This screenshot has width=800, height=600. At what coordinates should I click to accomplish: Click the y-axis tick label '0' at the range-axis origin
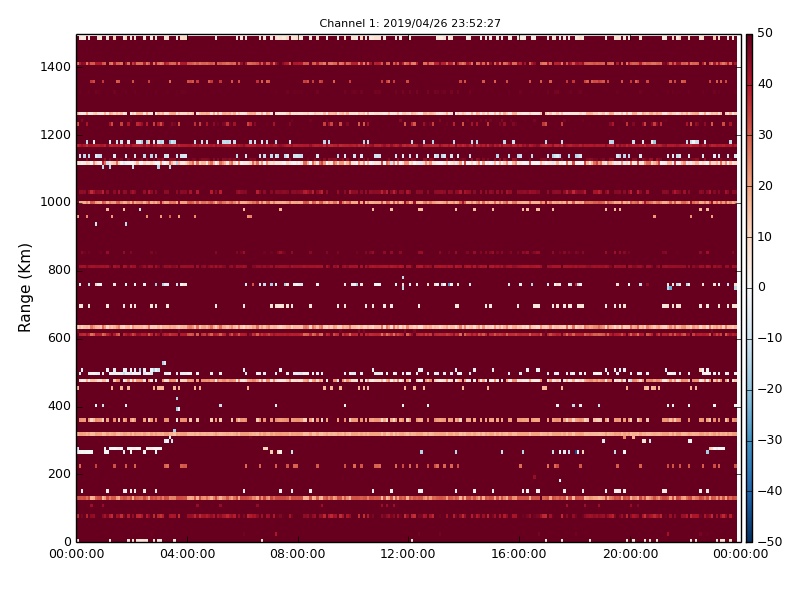67,541
